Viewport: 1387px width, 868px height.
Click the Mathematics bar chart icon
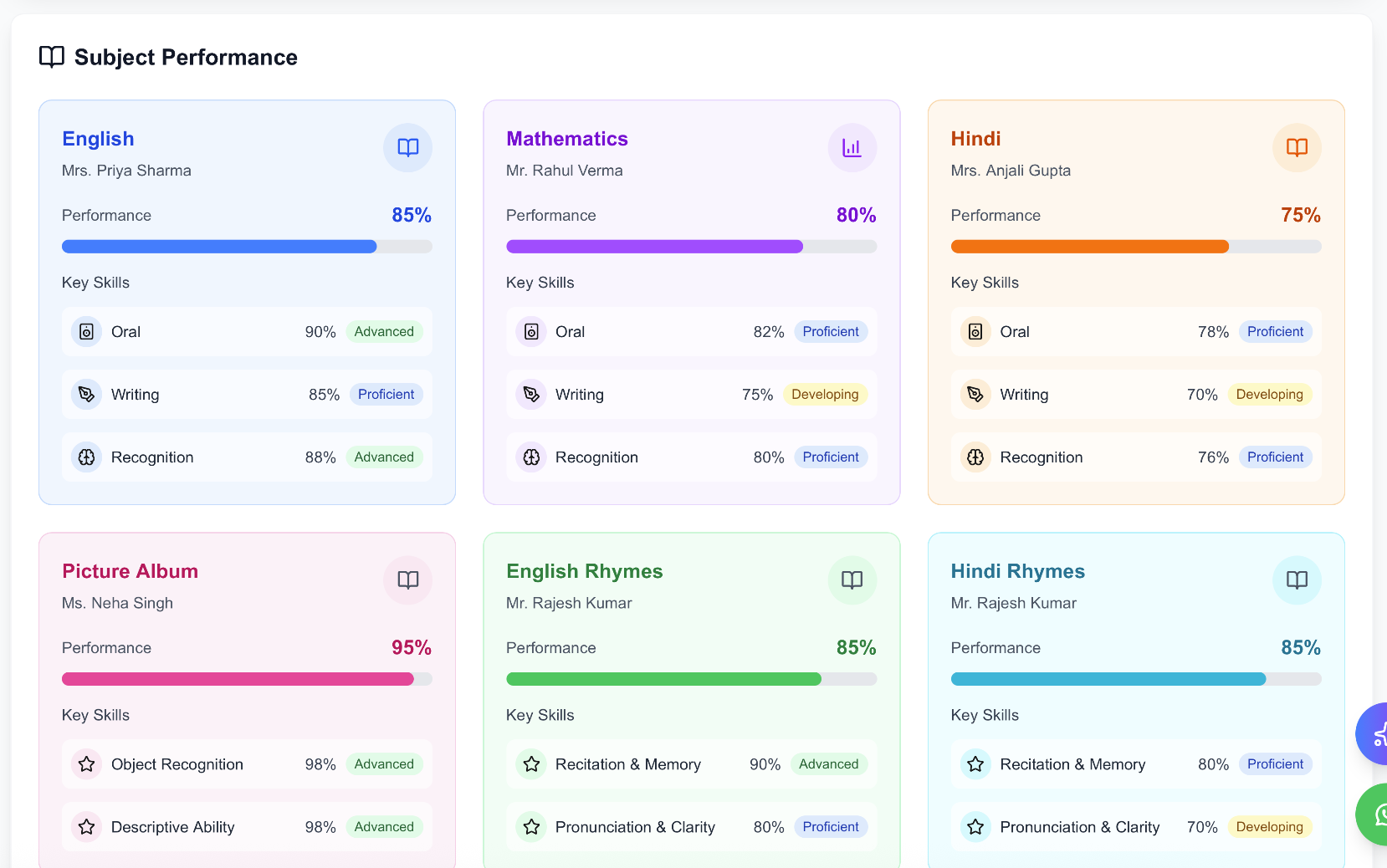[x=852, y=148]
